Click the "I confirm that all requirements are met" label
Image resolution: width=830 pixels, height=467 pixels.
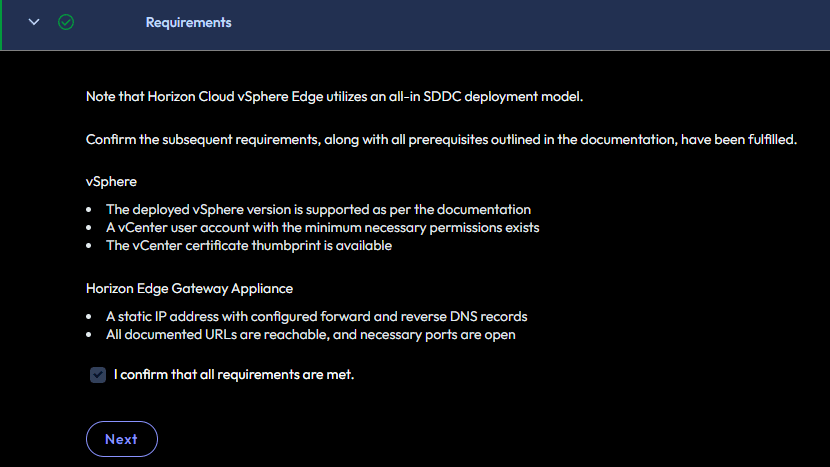tap(234, 375)
